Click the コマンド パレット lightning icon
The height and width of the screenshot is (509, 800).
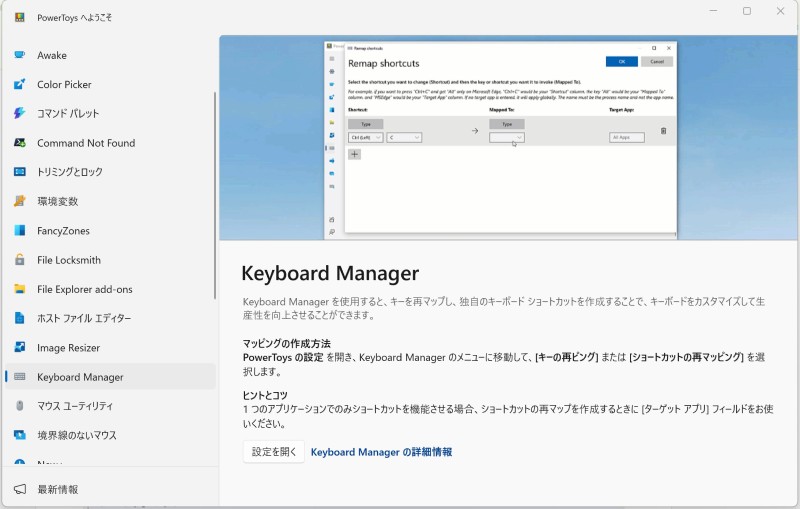[19, 113]
